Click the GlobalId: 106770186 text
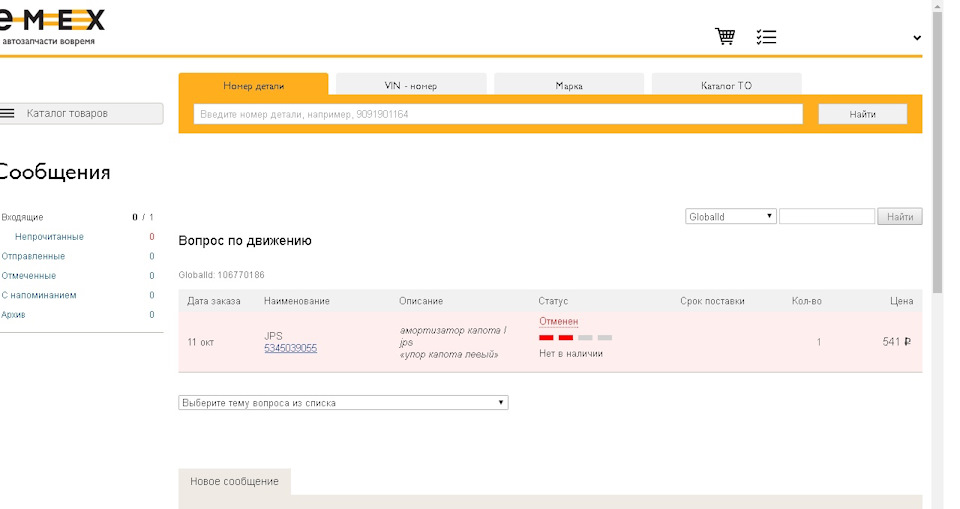The image size is (960, 509). (x=222, y=275)
